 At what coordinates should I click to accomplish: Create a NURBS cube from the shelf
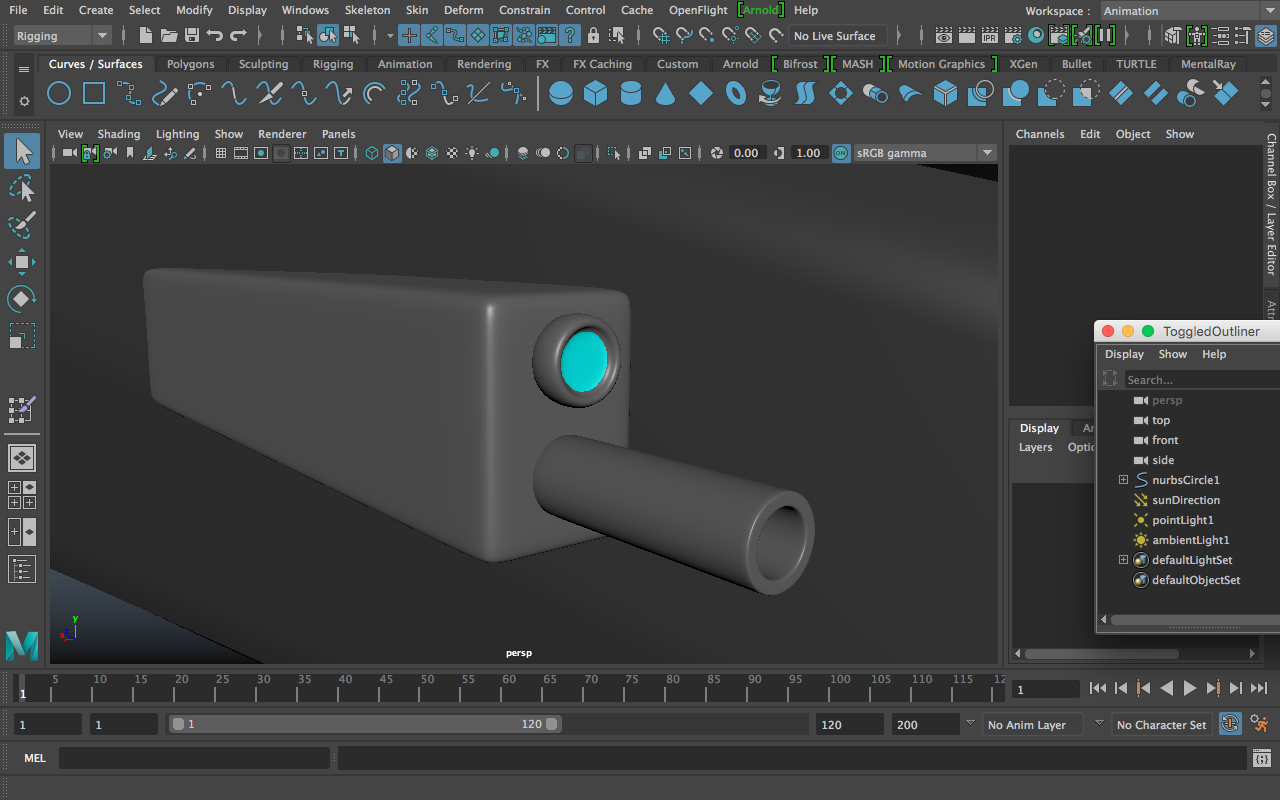pos(596,94)
